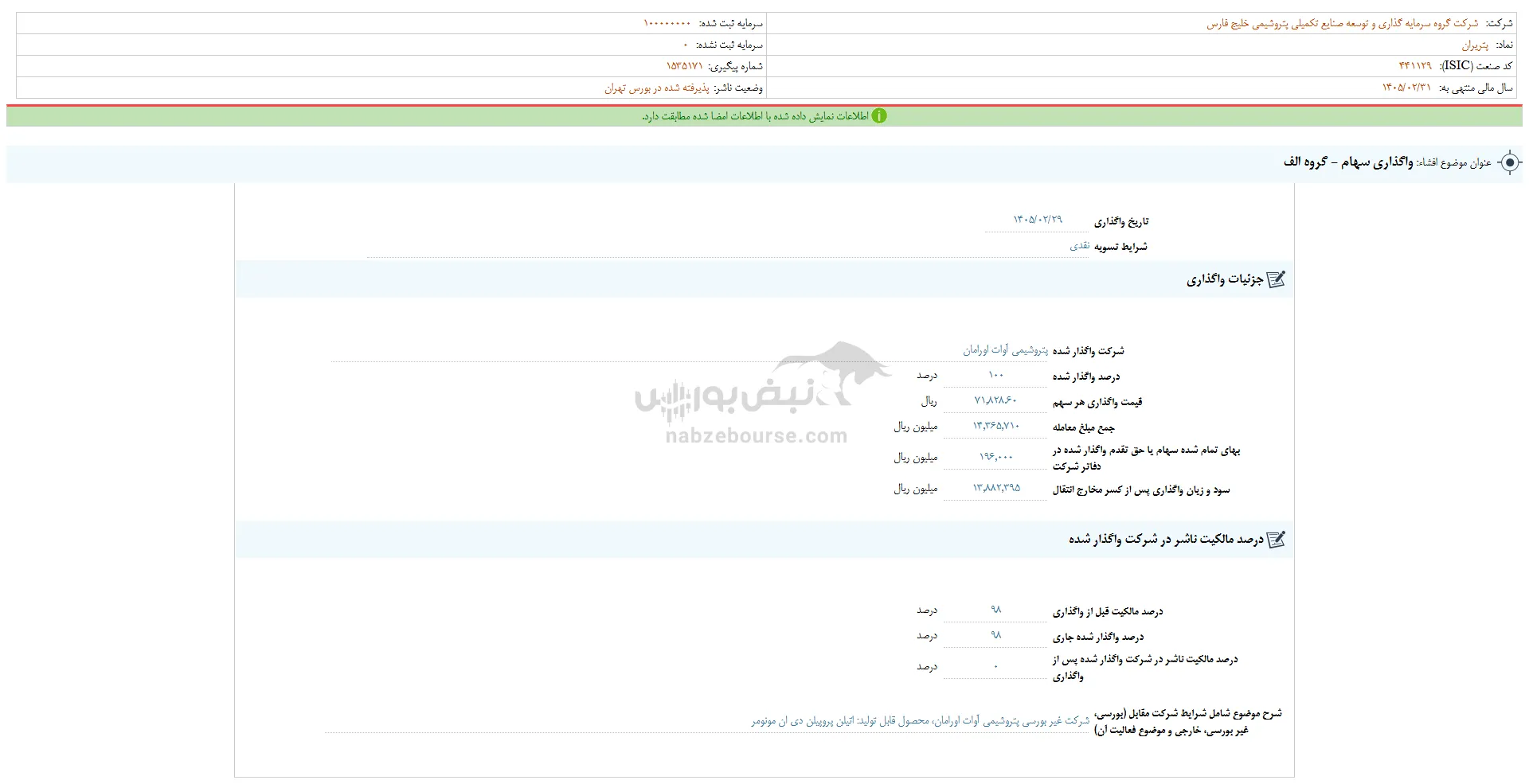1529x784 pixels.
Task: Click total transaction amount ۱۴,۳۶۵,۷۱۰
Action: (995, 426)
